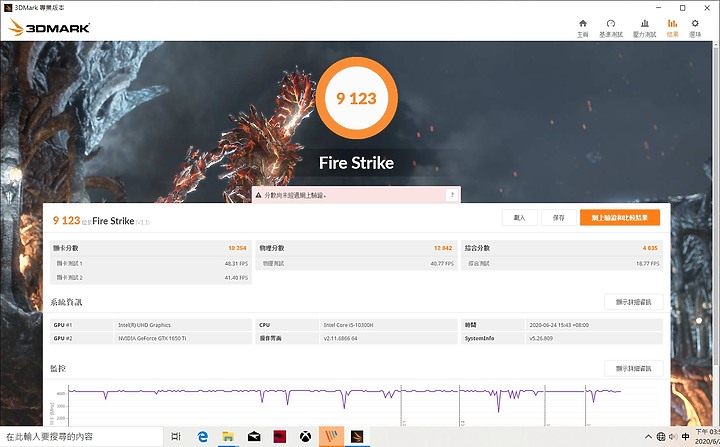Open network globe icon in system tray
This screenshot has width=720, height=447.
(x=661, y=437)
